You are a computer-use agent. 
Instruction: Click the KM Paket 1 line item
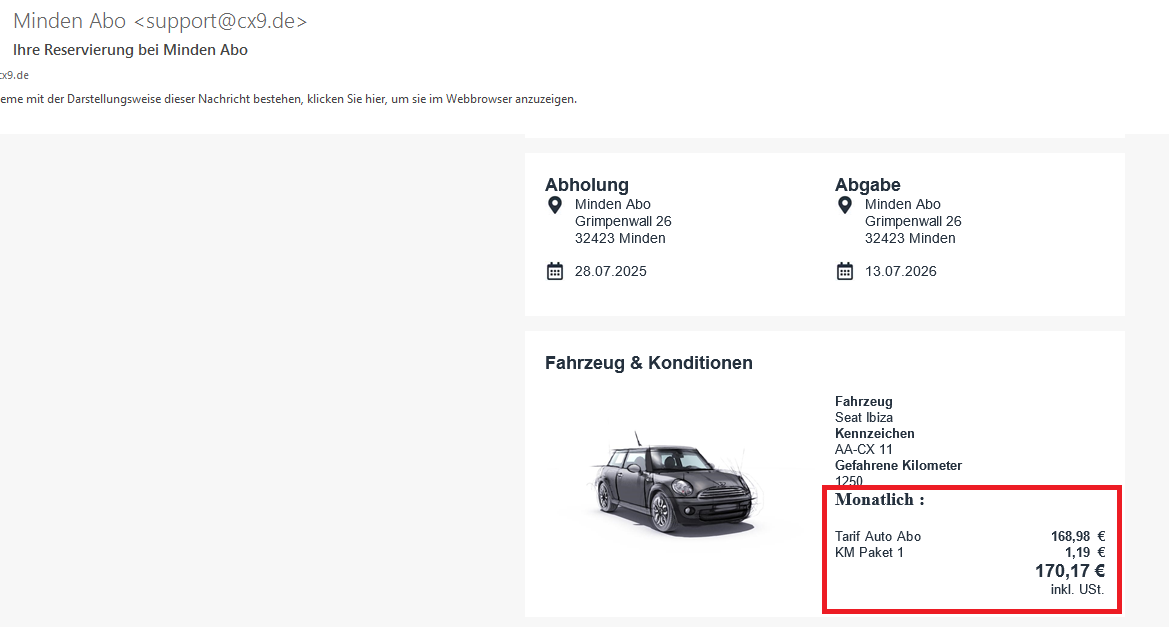point(869,552)
